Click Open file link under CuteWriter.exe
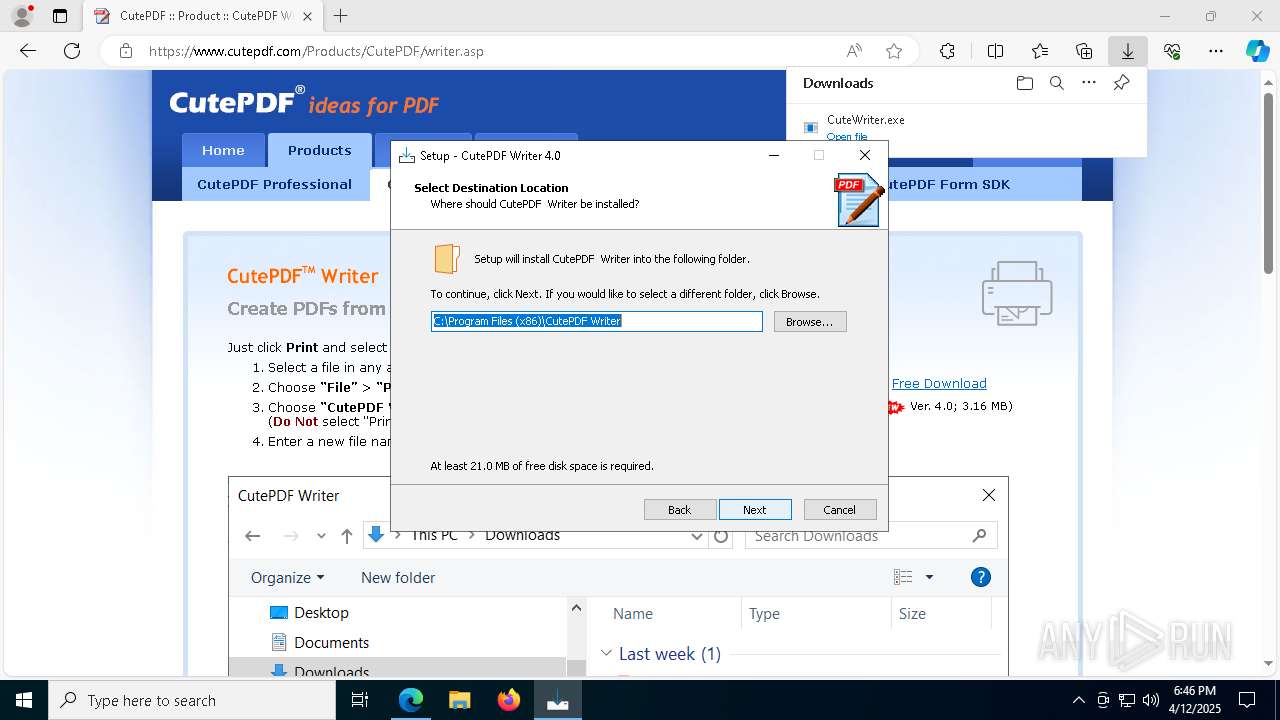Screen dimensions: 1280x720 click(x=847, y=137)
